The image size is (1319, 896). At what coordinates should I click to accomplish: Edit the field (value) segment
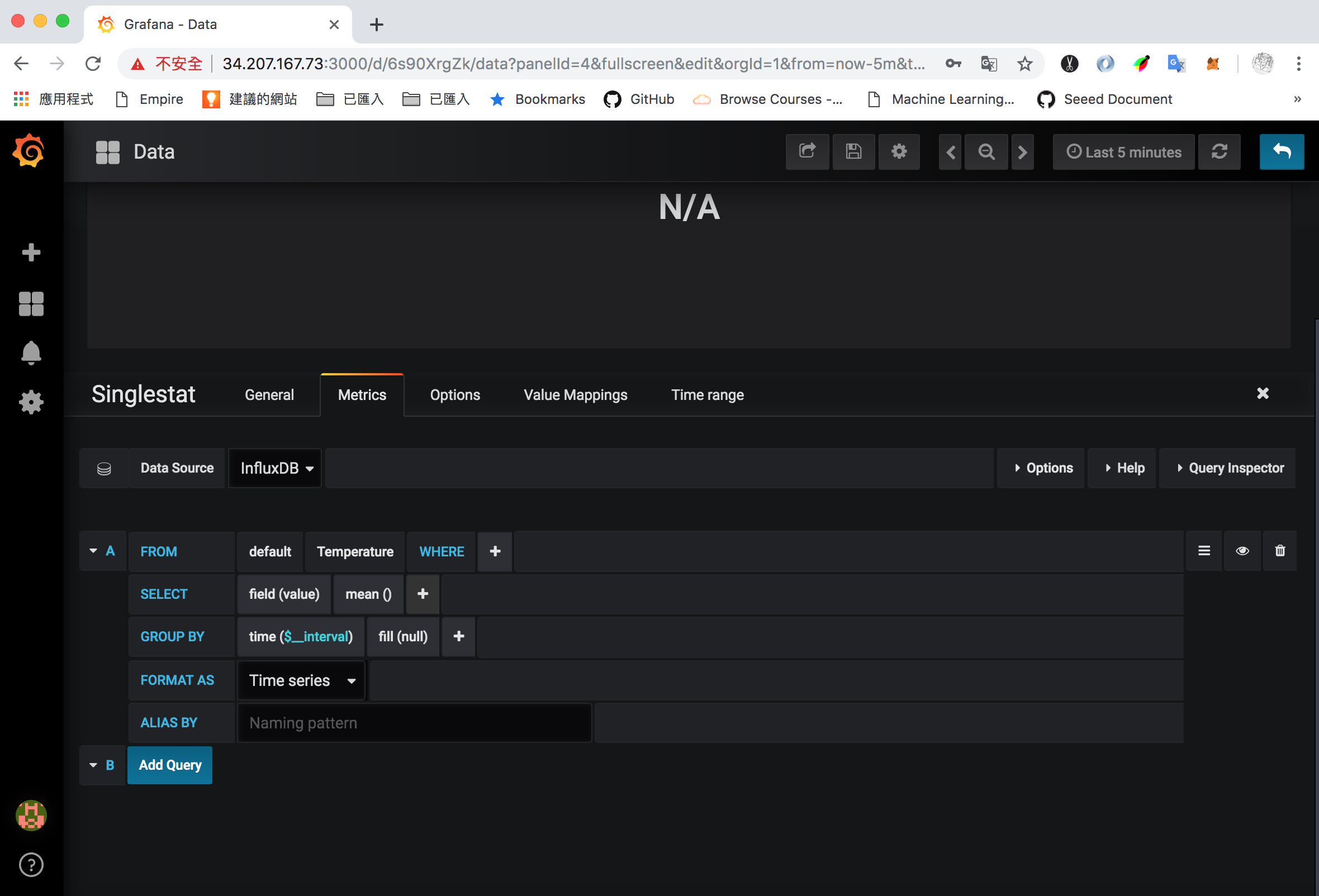(x=284, y=594)
